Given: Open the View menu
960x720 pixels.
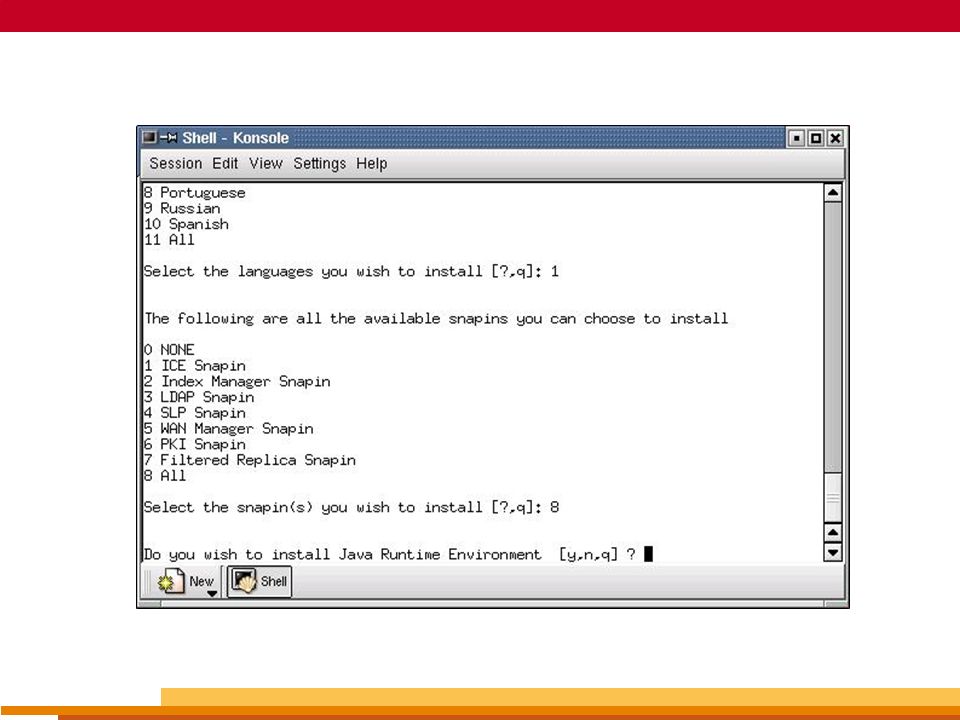Looking at the screenshot, I should (x=265, y=163).
